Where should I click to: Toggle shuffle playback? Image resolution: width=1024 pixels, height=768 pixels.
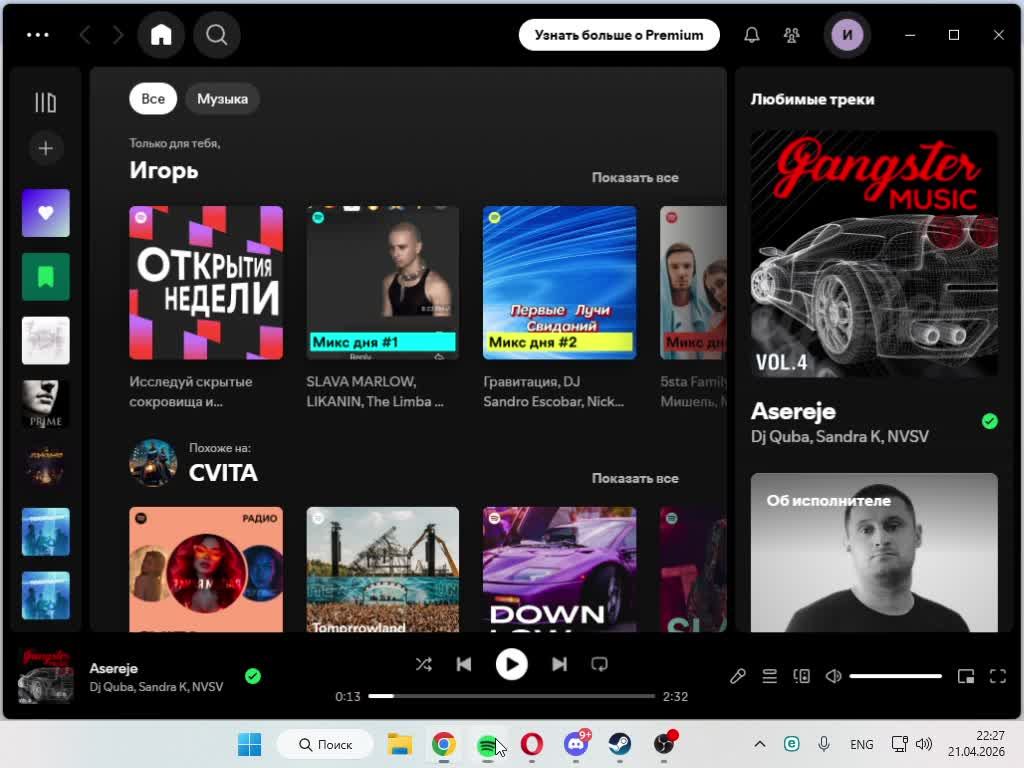coord(423,664)
